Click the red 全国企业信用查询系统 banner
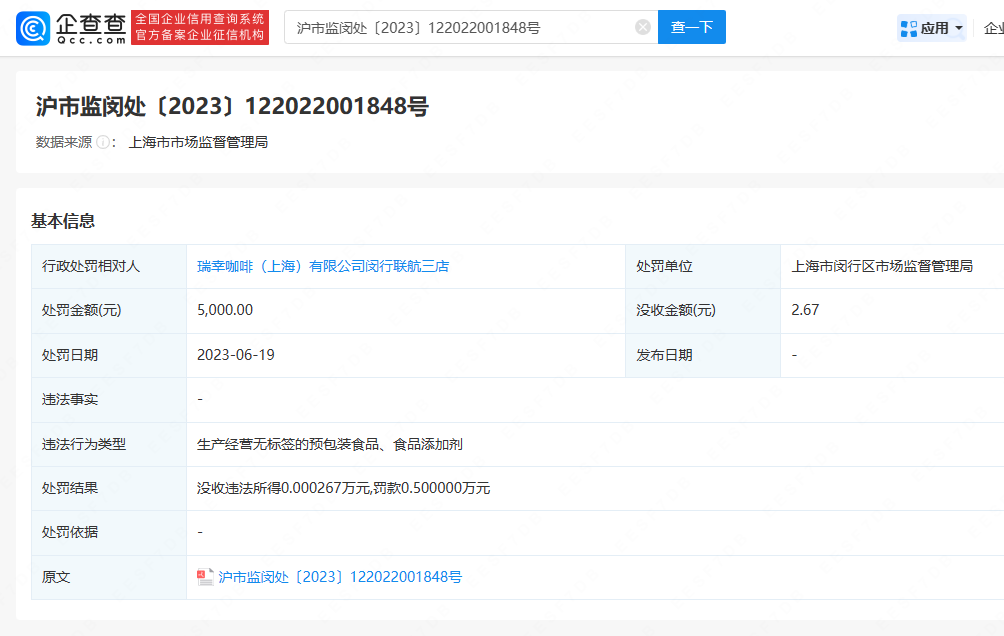 [200, 28]
